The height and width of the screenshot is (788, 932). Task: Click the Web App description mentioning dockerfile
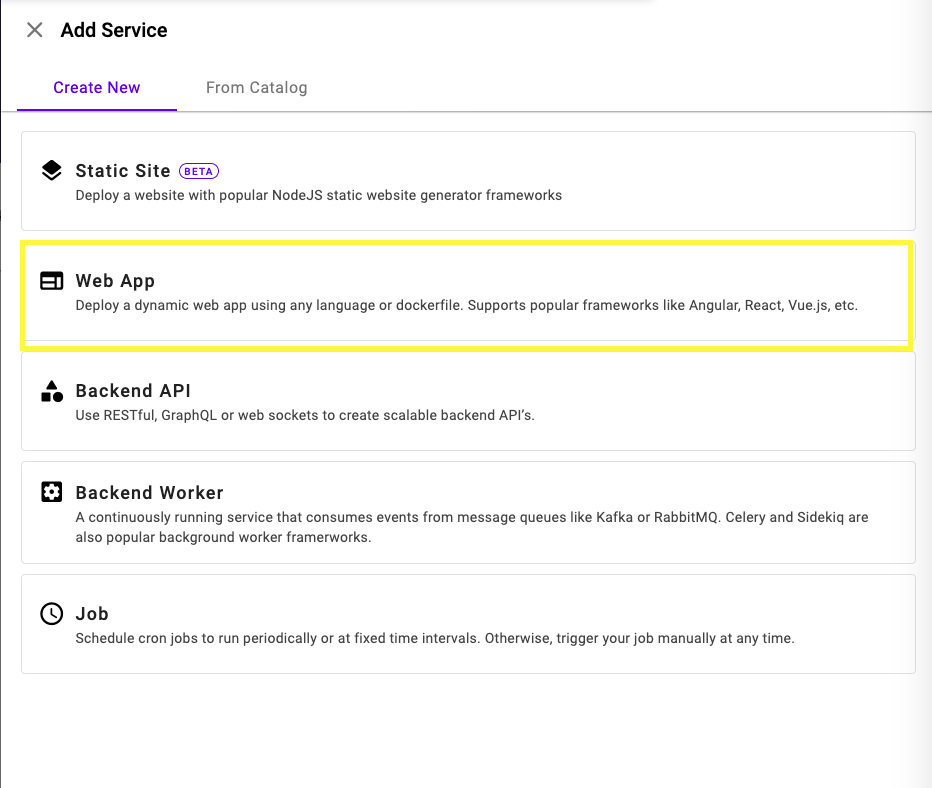coord(466,305)
